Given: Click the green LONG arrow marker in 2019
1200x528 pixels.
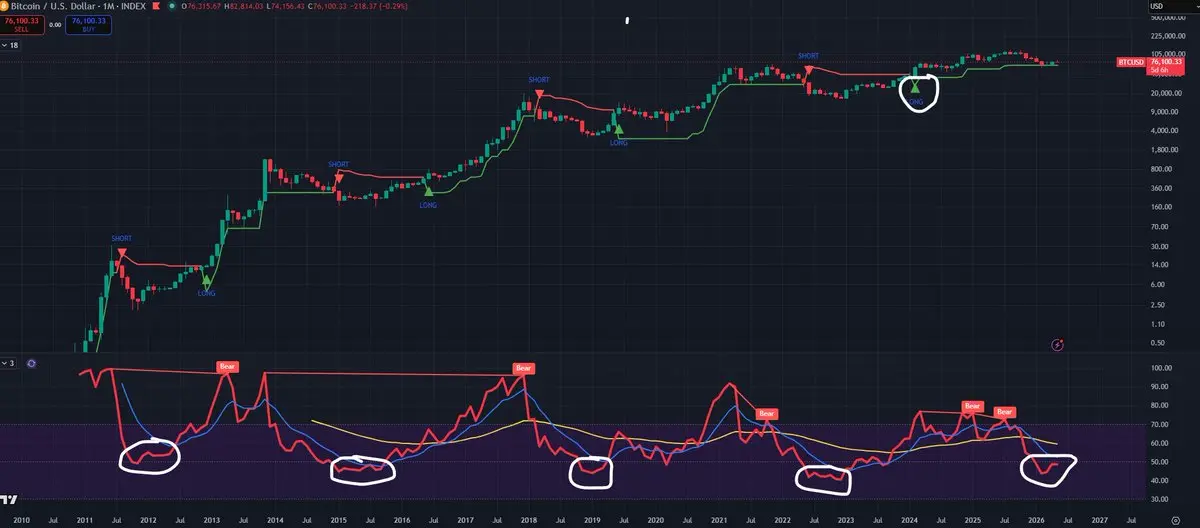Looking at the screenshot, I should [618, 128].
